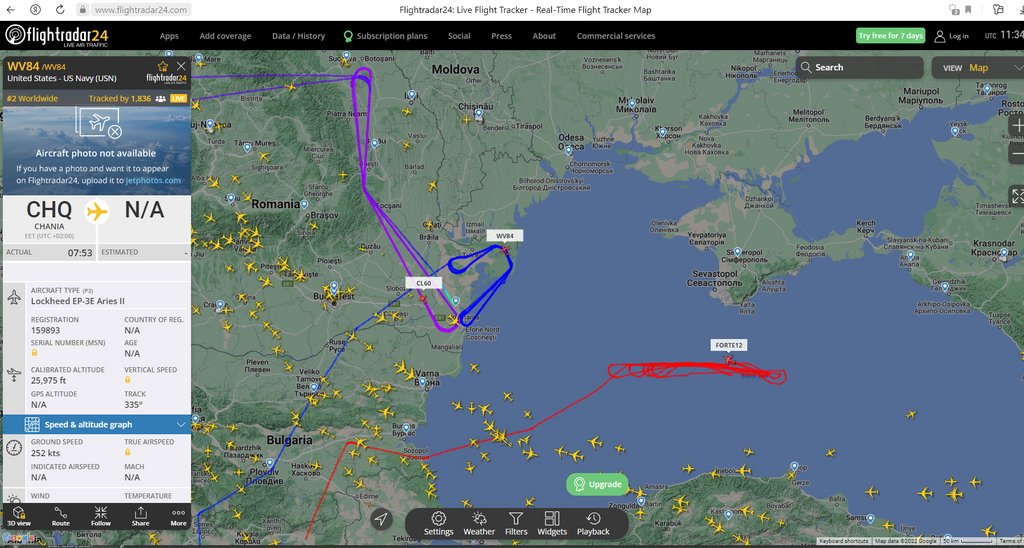The width and height of the screenshot is (1024, 548).
Task: Click the address bar showing www.flightradar24.com
Action: 141,10
